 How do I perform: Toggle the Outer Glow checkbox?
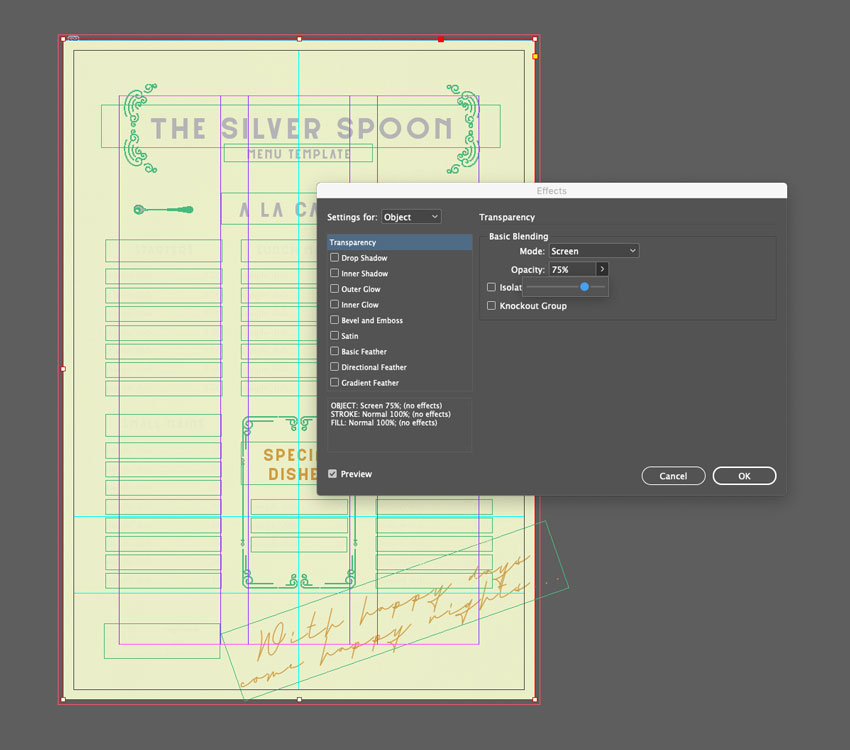point(335,289)
